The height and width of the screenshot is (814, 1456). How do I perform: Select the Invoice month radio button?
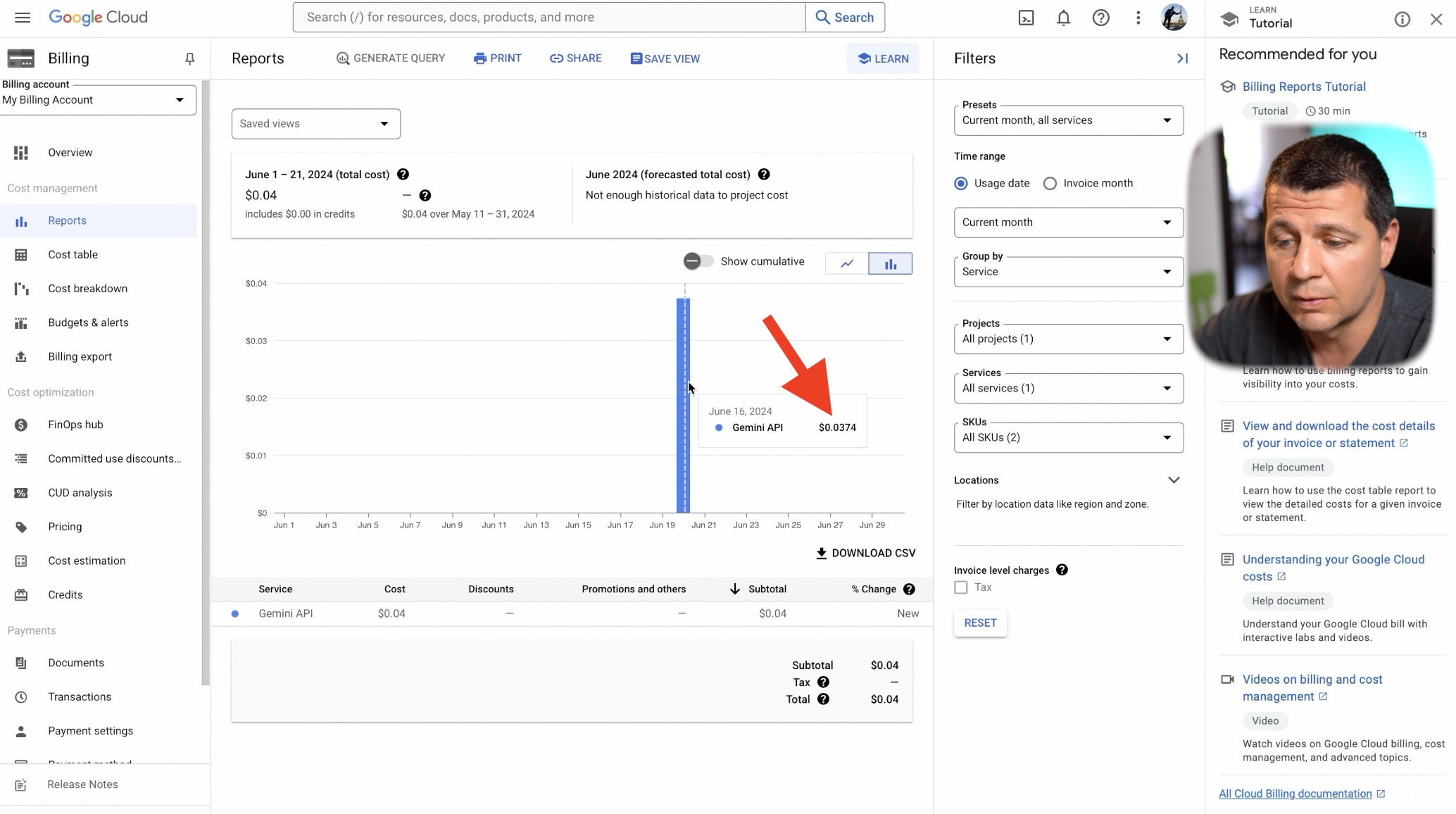(x=1050, y=184)
